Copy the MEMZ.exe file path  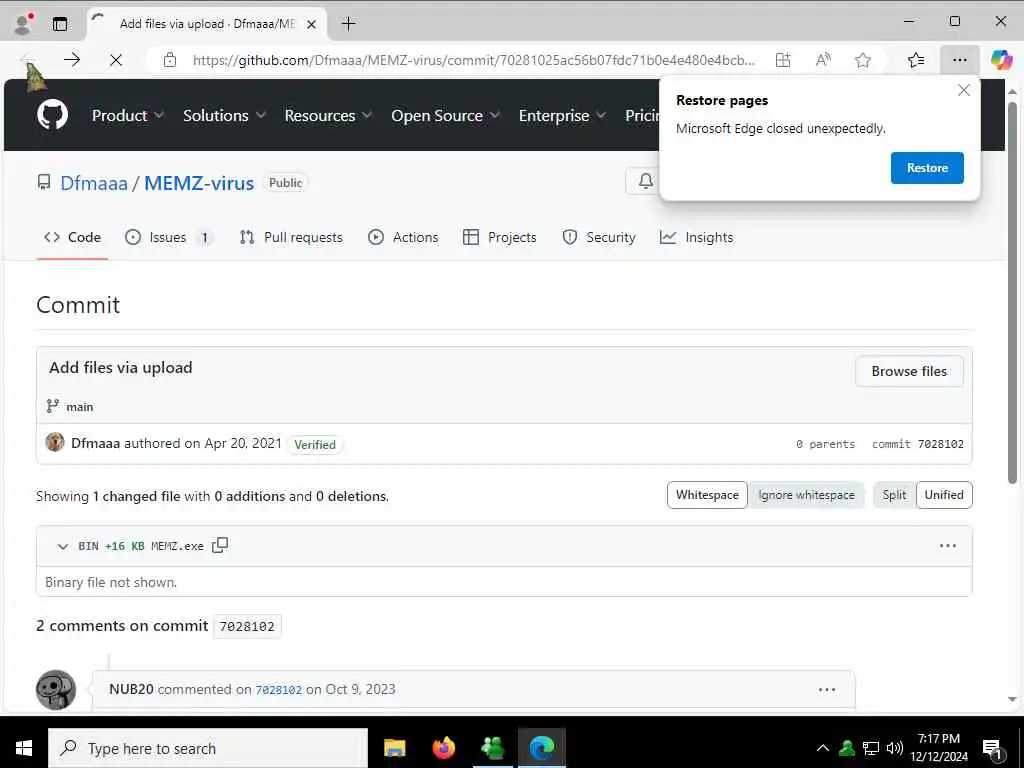coord(220,545)
